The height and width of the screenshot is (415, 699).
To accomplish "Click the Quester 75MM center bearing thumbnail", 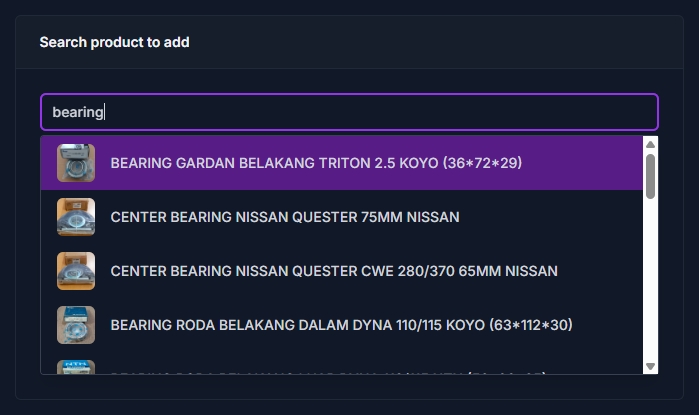I will 76,217.
